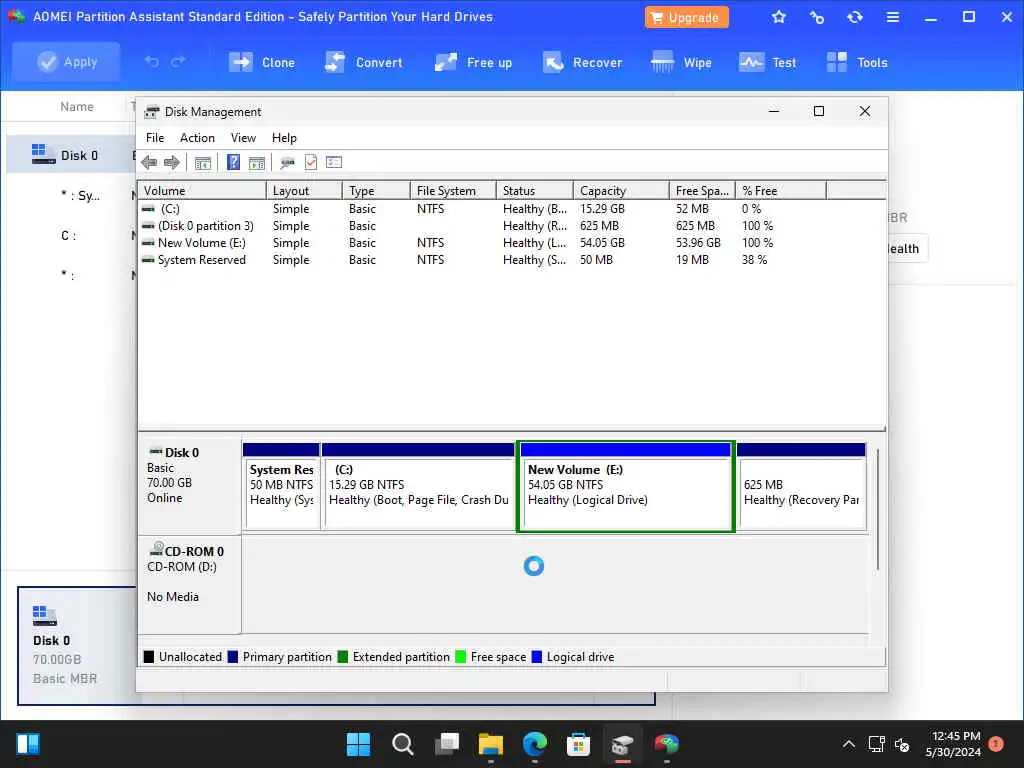Select Disk 0 row in AOMEI list
The image size is (1024, 768).
point(71,155)
